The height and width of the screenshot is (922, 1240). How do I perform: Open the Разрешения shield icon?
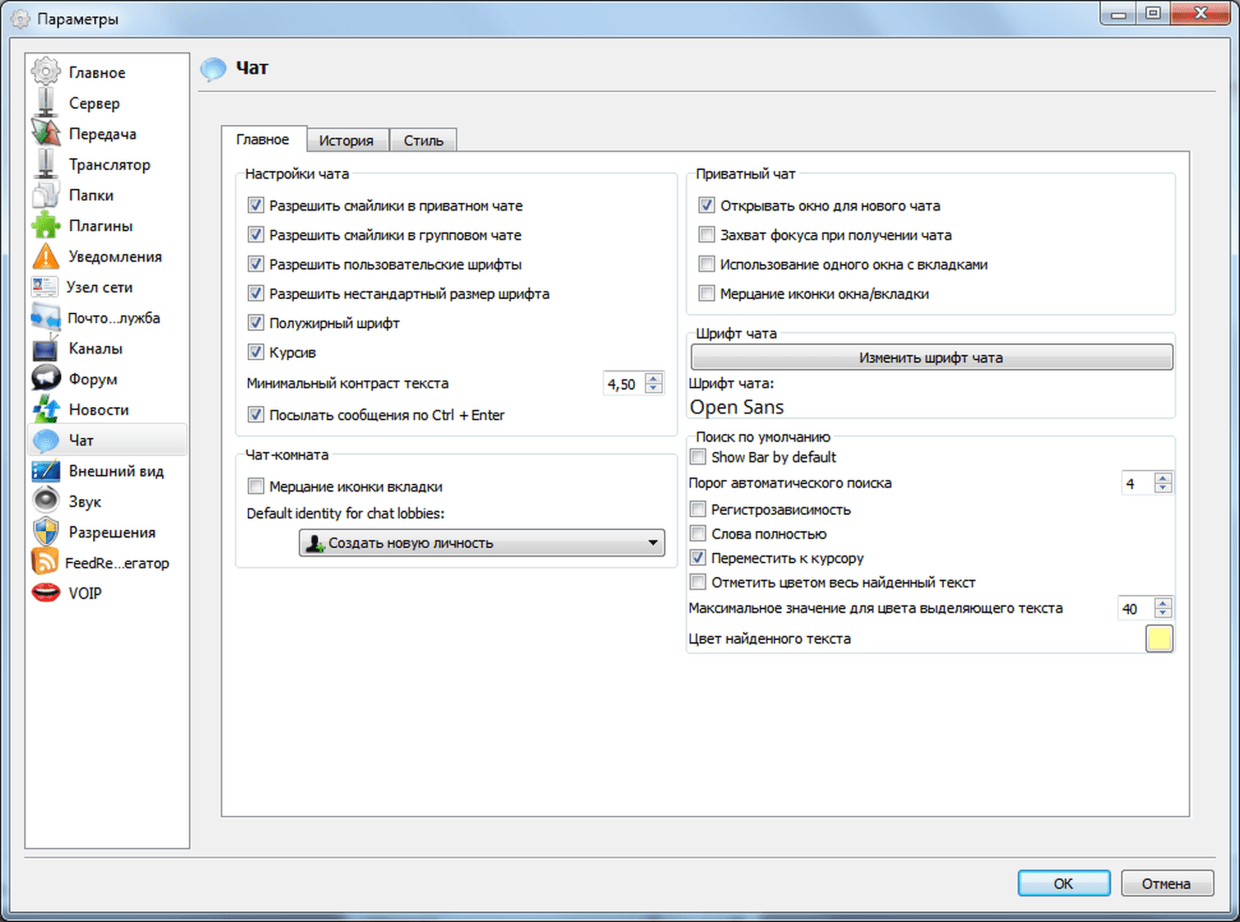46,533
